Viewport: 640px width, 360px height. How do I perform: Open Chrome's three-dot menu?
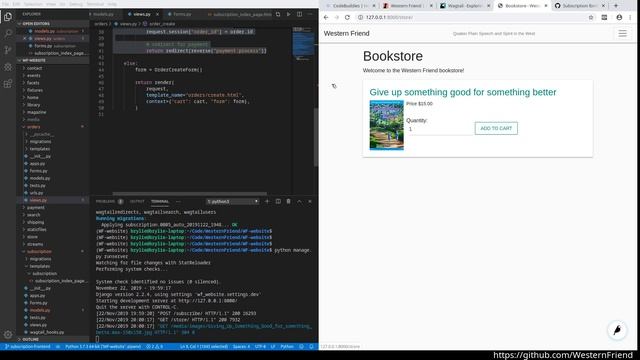coord(630,18)
